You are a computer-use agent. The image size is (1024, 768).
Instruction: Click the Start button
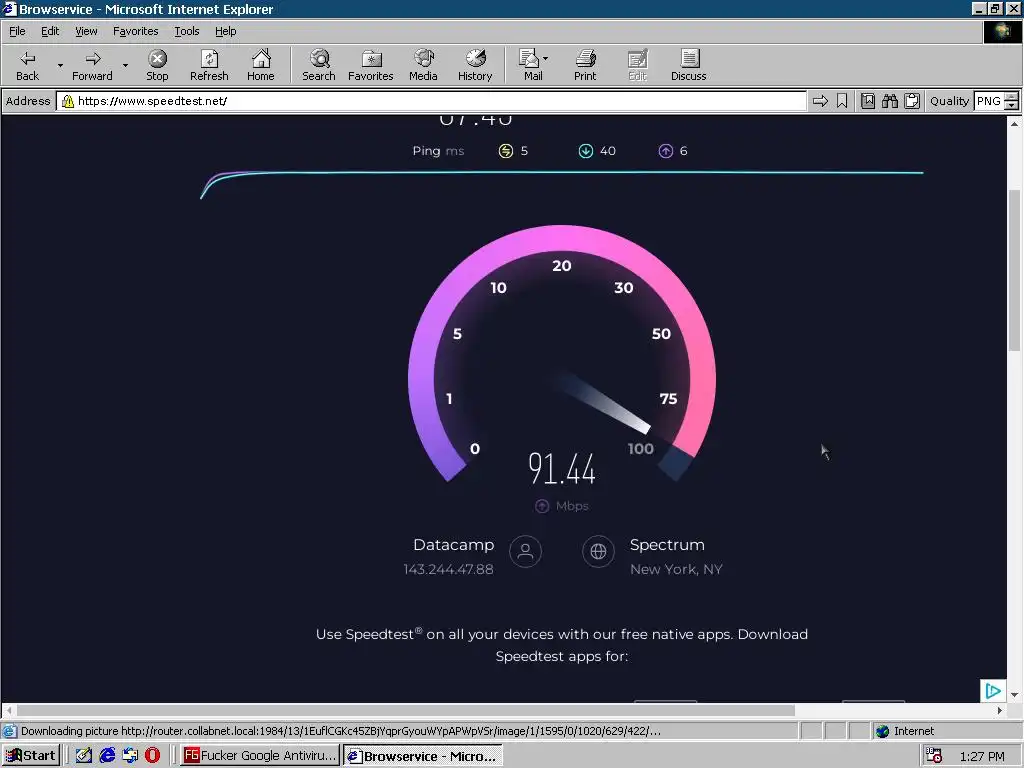[x=30, y=756]
